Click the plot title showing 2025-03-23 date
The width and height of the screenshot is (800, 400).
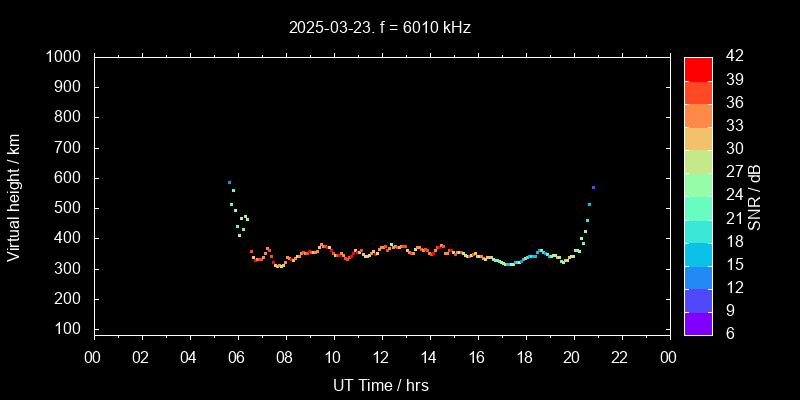point(379,28)
